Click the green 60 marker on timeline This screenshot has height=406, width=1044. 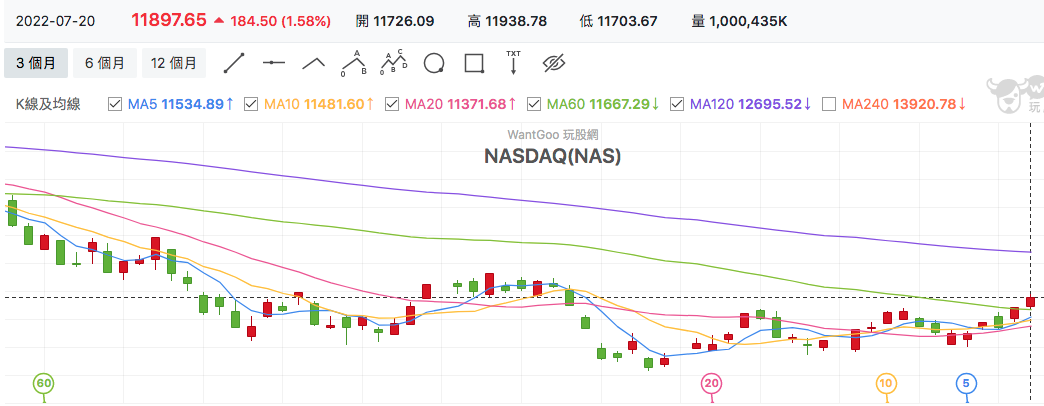click(44, 384)
